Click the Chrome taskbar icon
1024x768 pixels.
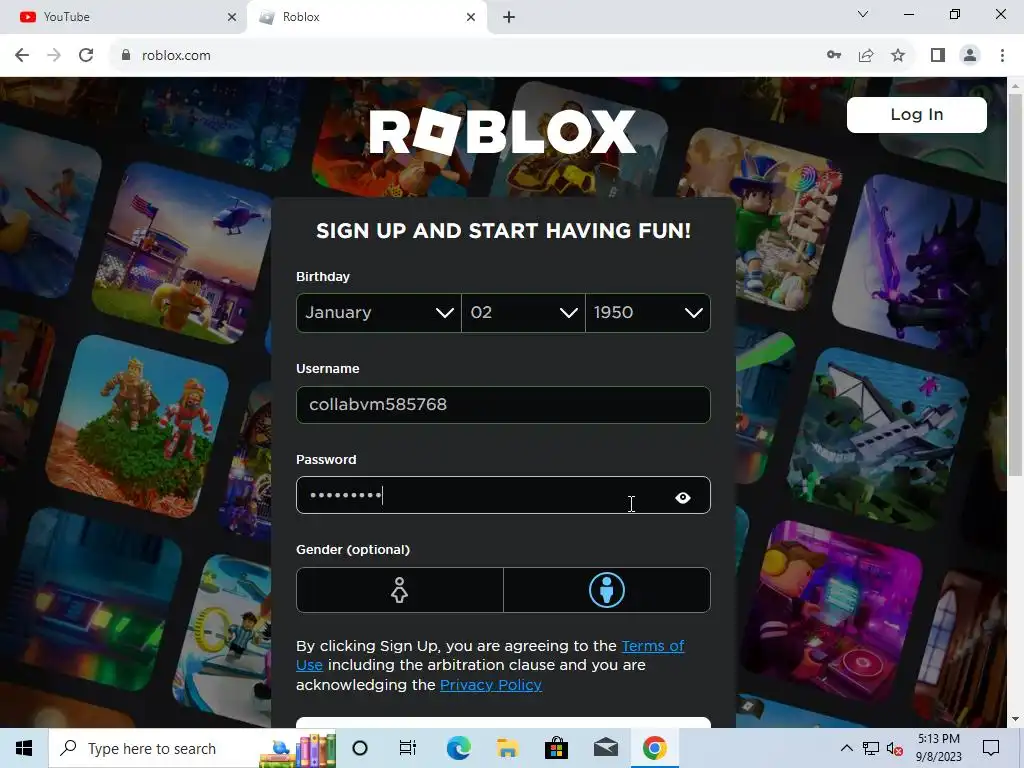coord(654,748)
